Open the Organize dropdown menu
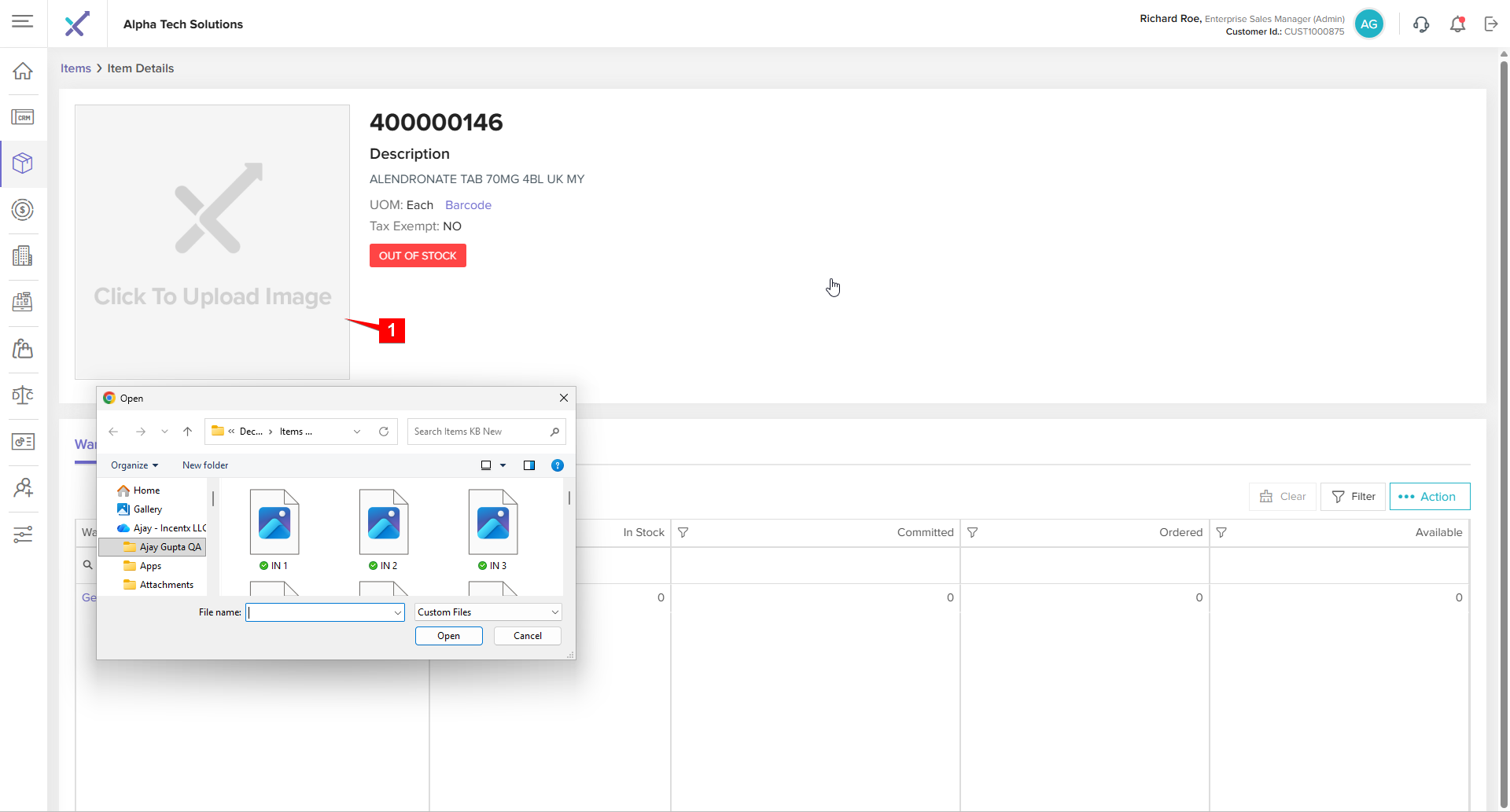 click(134, 465)
